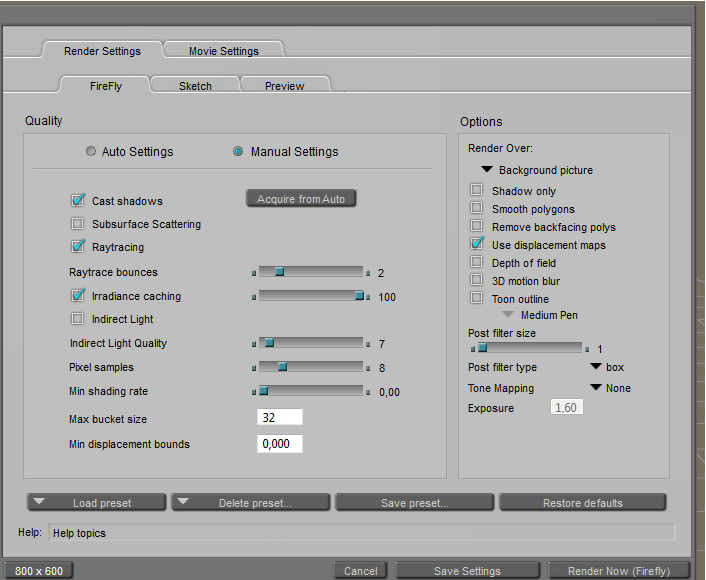Click the Pixel samples slider handle
This screenshot has height=580, width=706.
[282, 367]
